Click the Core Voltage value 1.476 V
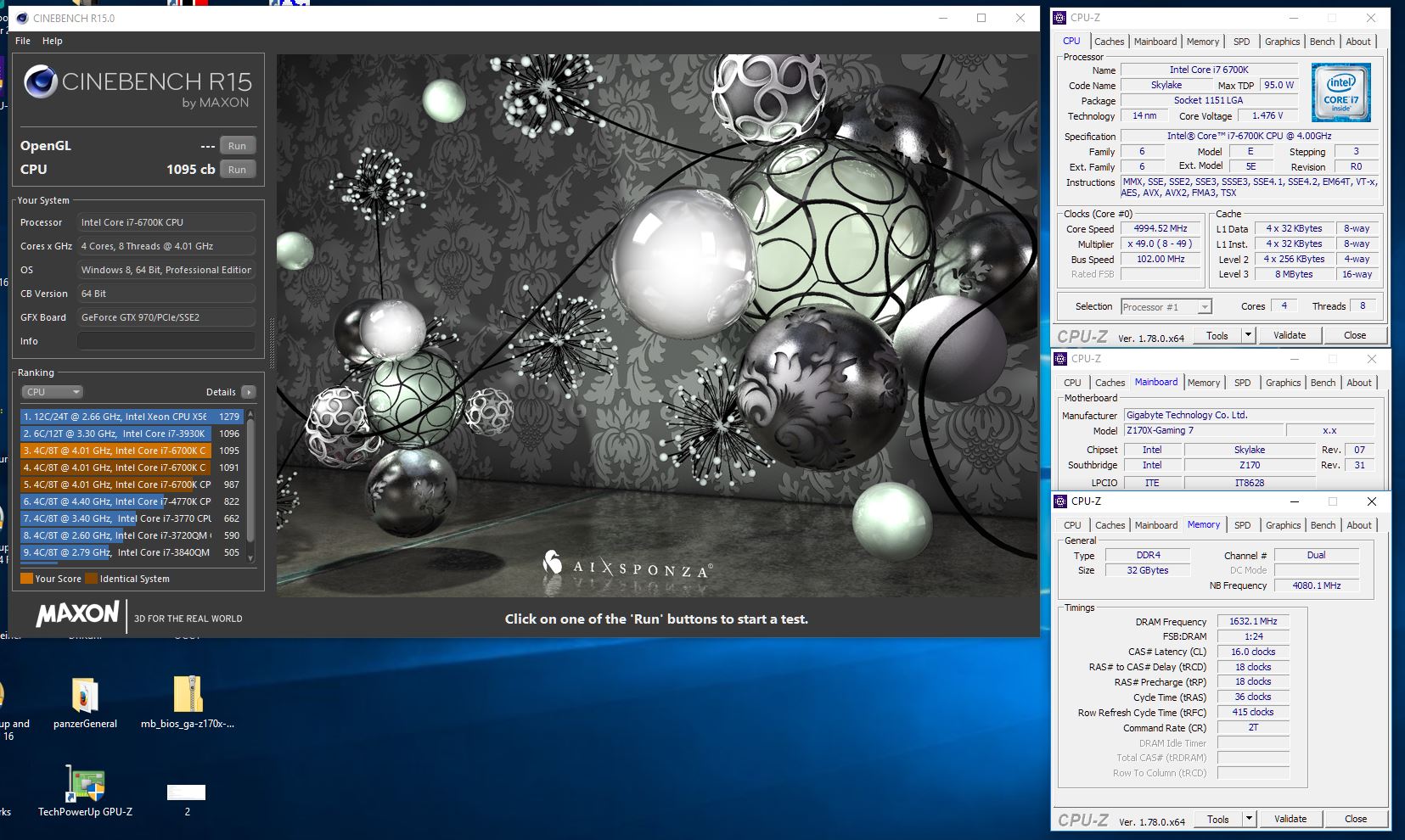The height and width of the screenshot is (840, 1405). (1267, 115)
